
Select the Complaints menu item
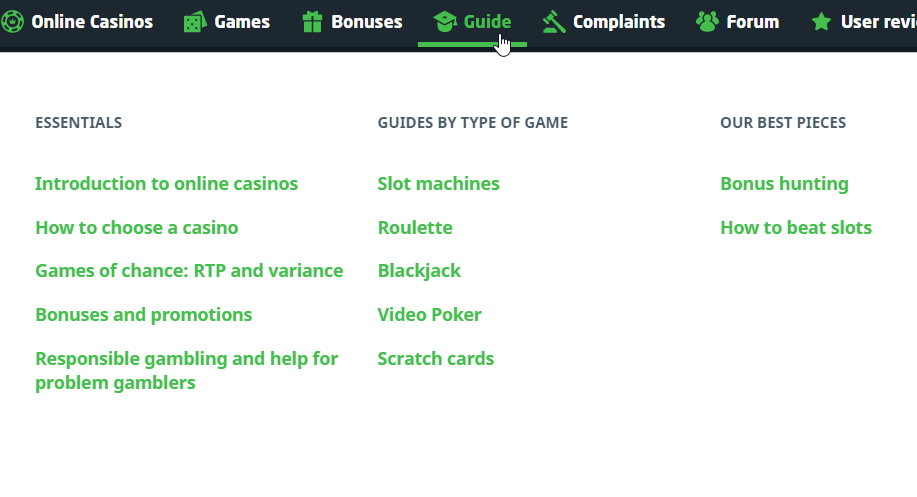pos(619,22)
